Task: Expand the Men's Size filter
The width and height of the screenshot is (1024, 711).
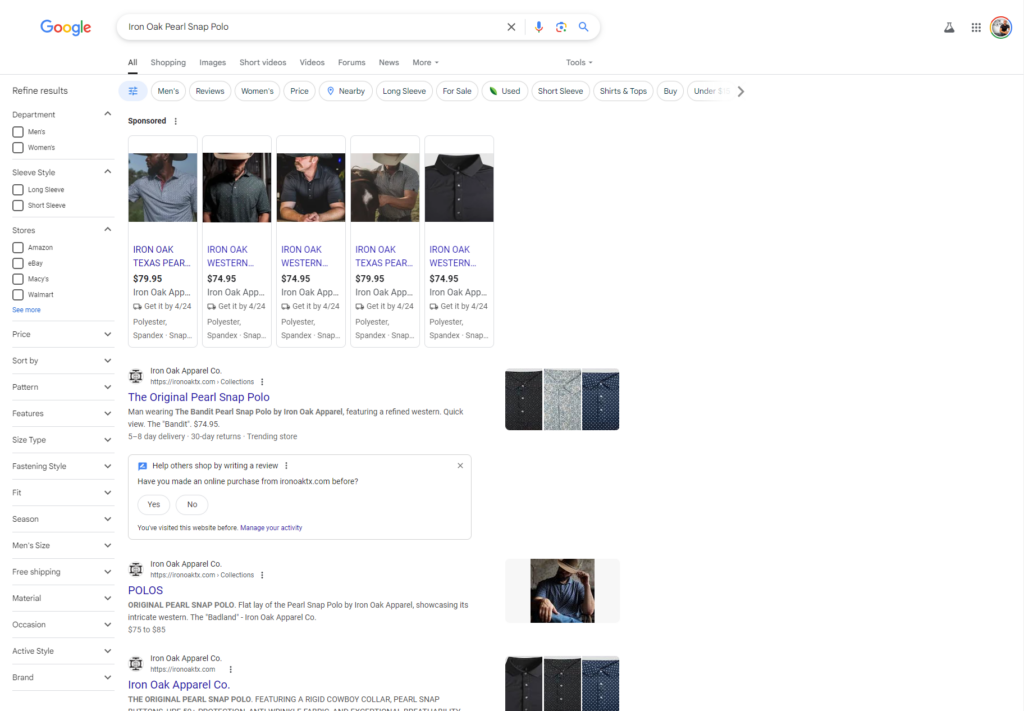Action: pyautogui.click(x=62, y=545)
